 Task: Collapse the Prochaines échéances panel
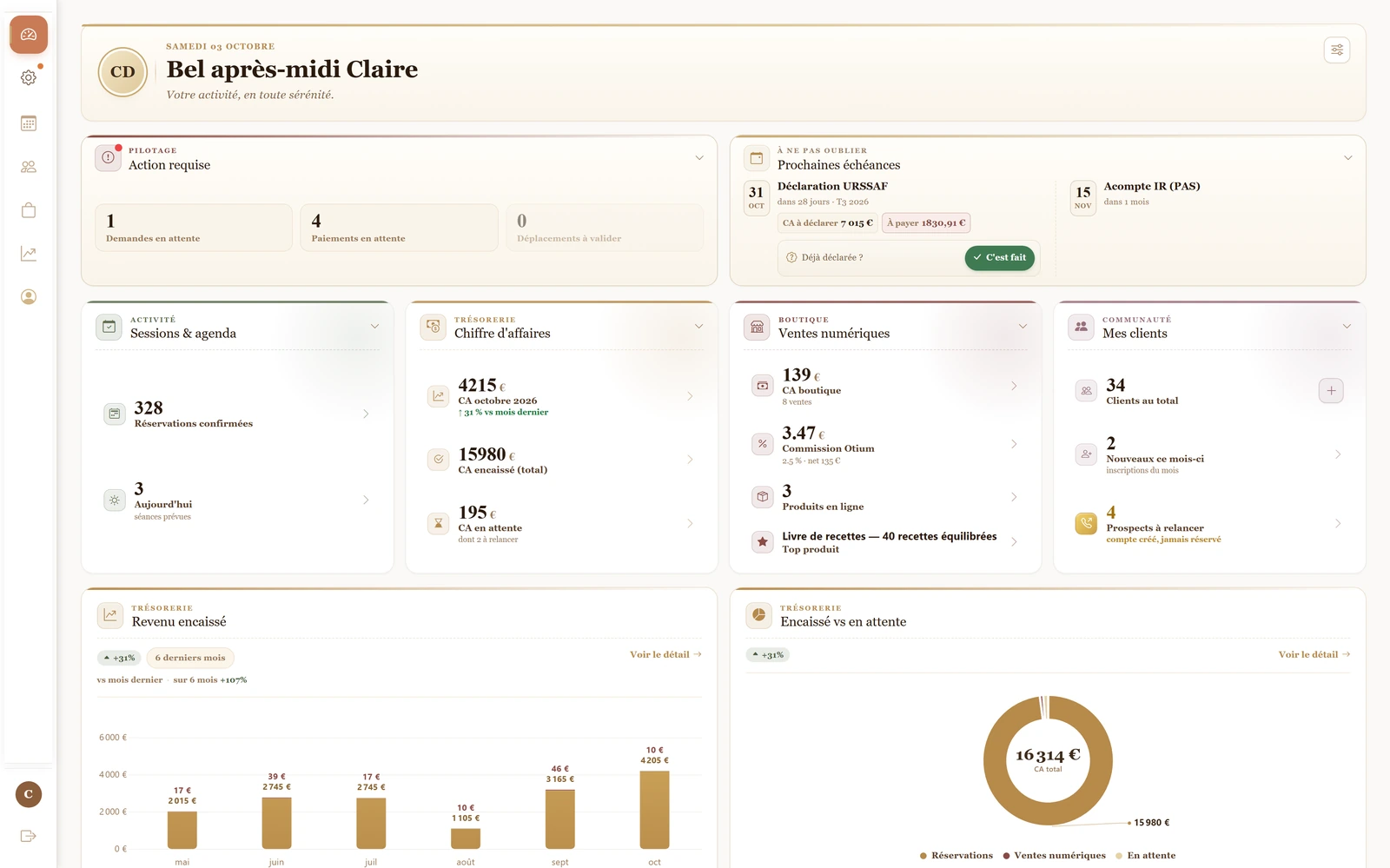(1348, 158)
